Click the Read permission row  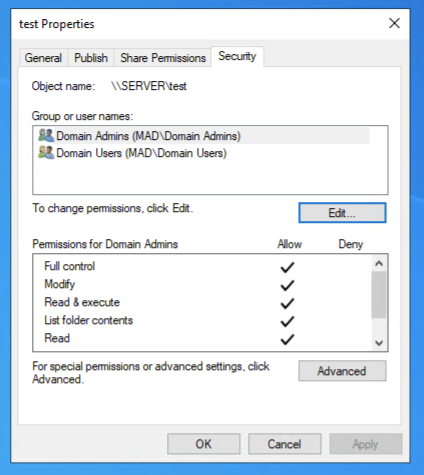click(202, 338)
